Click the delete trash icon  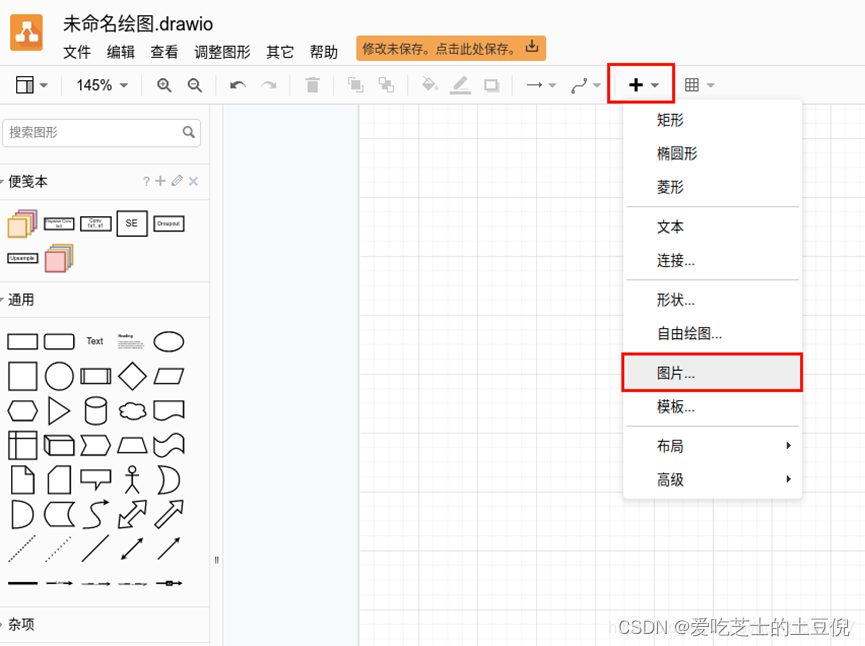(312, 85)
